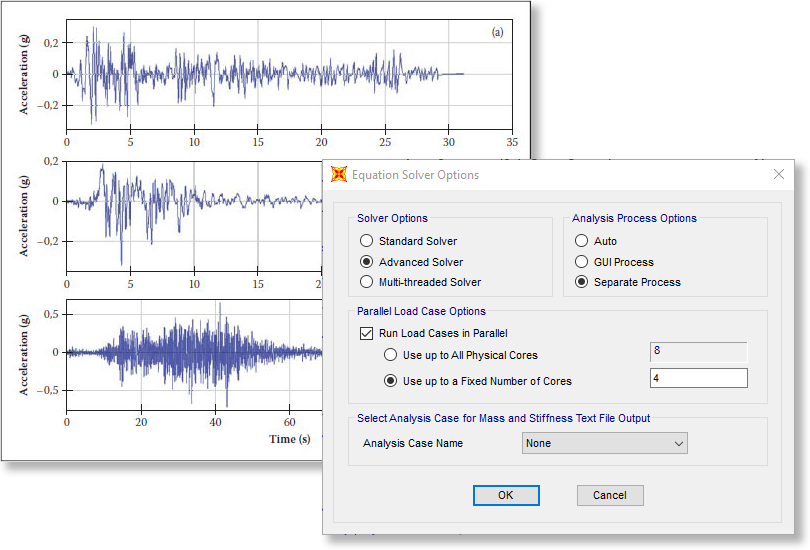This screenshot has width=810, height=550.
Task: Select the Standard Solver option
Action: click(367, 241)
